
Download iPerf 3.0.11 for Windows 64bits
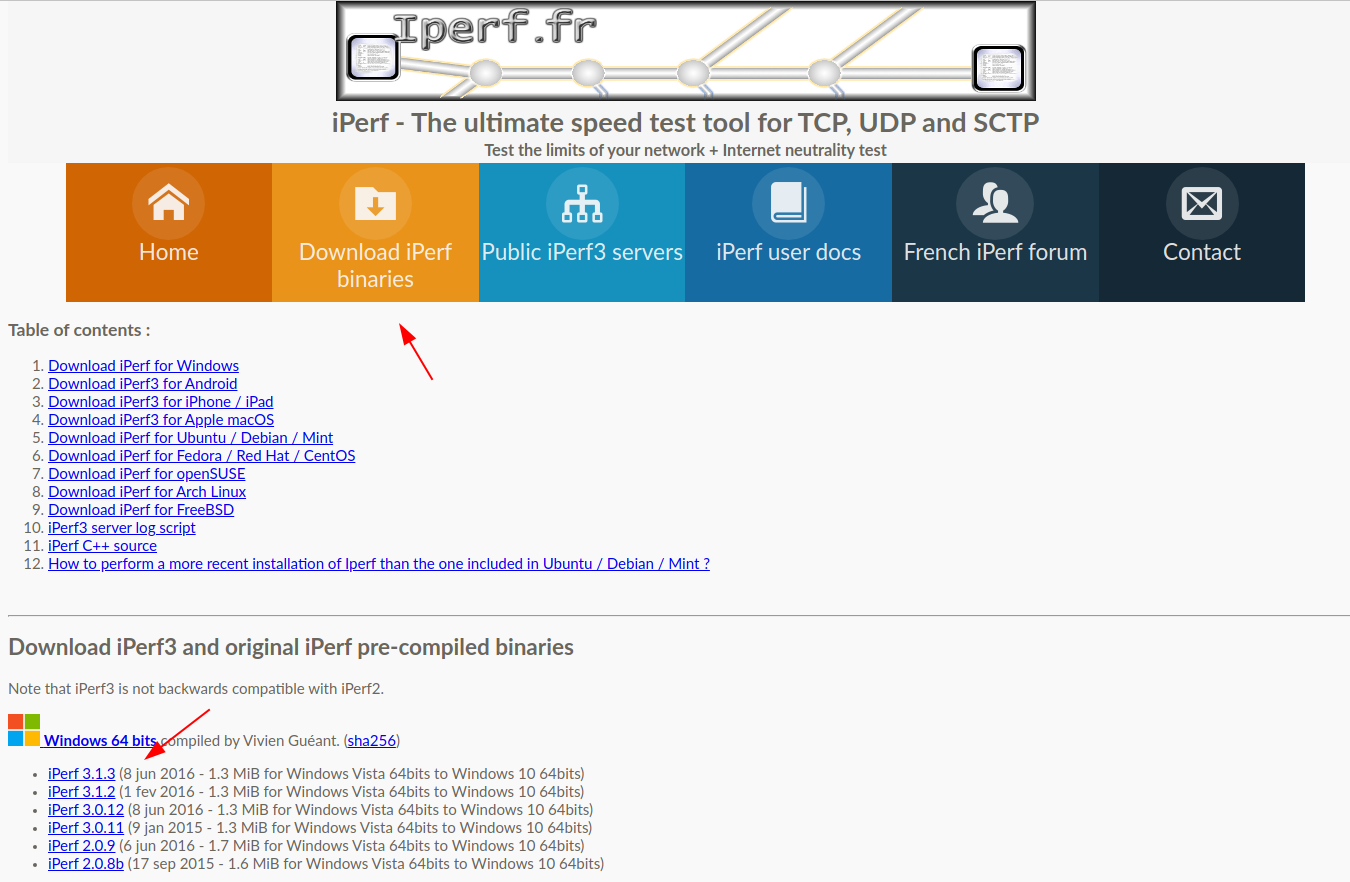86,828
